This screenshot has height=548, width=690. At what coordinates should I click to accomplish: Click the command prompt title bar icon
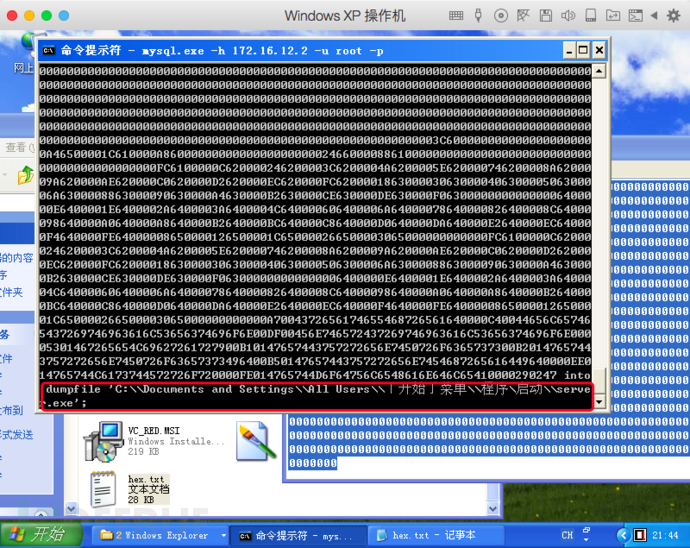pos(48,51)
